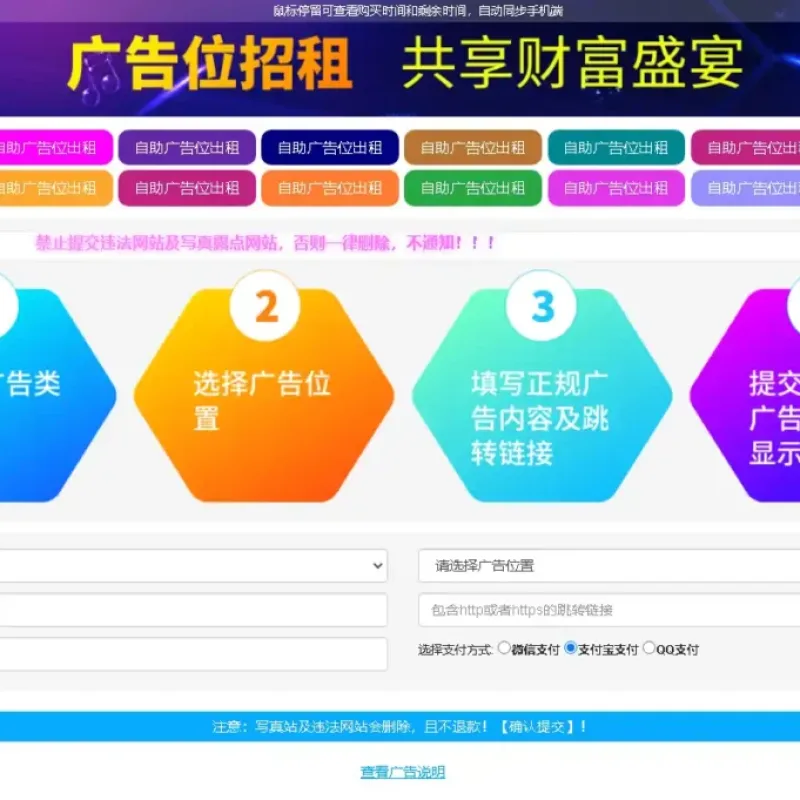This screenshot has width=800, height=800.
Task: Click the middle-left empty text input
Action: pyautogui.click(x=193, y=610)
